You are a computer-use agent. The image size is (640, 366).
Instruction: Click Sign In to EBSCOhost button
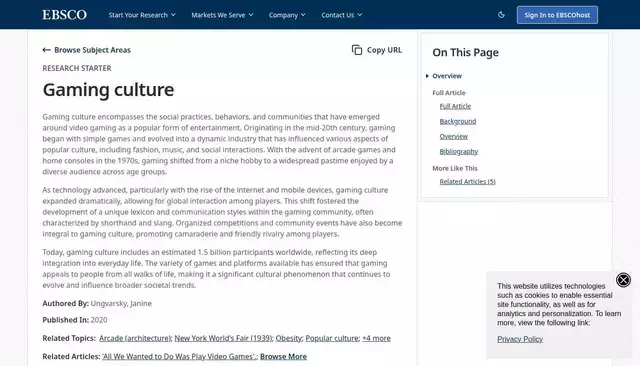[557, 15]
